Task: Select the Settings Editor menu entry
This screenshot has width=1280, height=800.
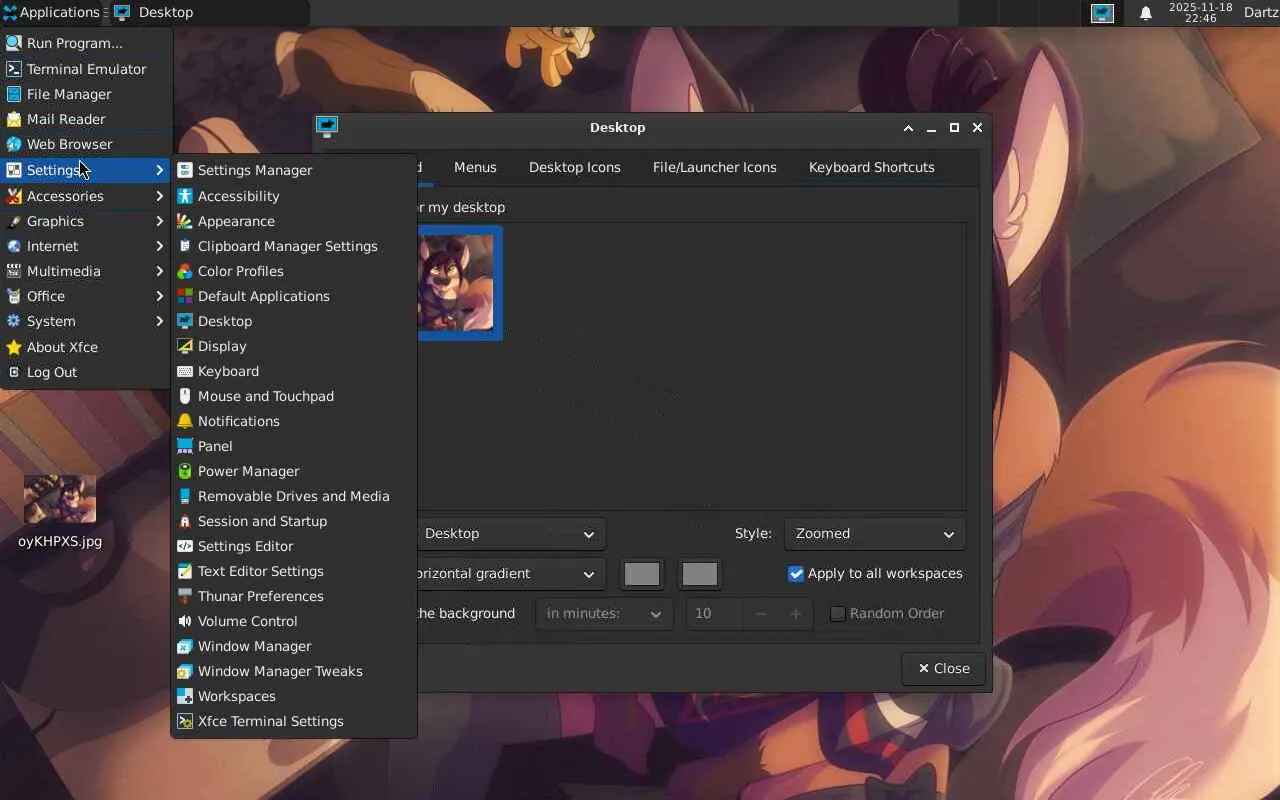Action: pos(294,546)
